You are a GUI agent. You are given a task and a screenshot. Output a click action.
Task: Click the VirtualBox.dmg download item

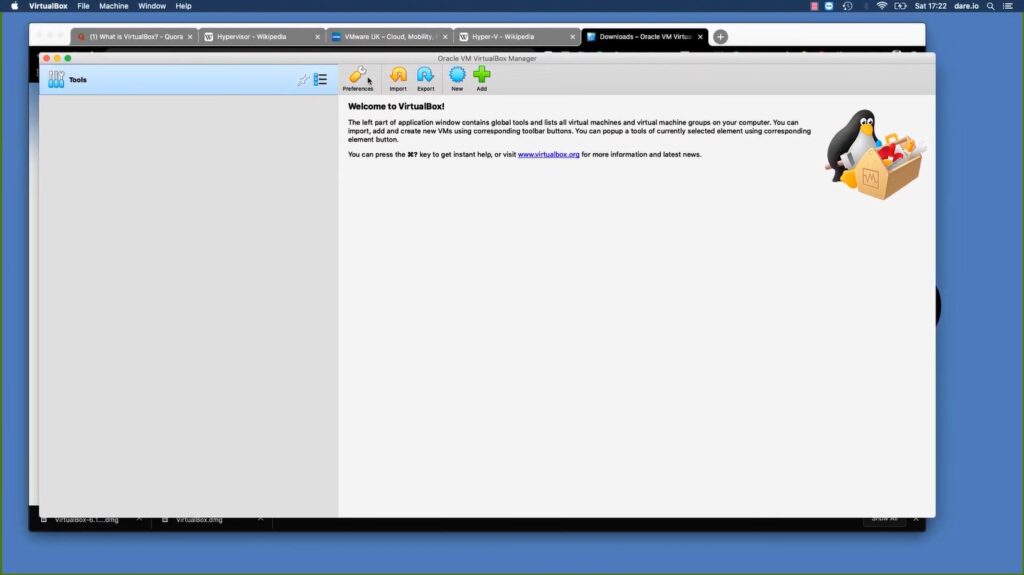199,520
